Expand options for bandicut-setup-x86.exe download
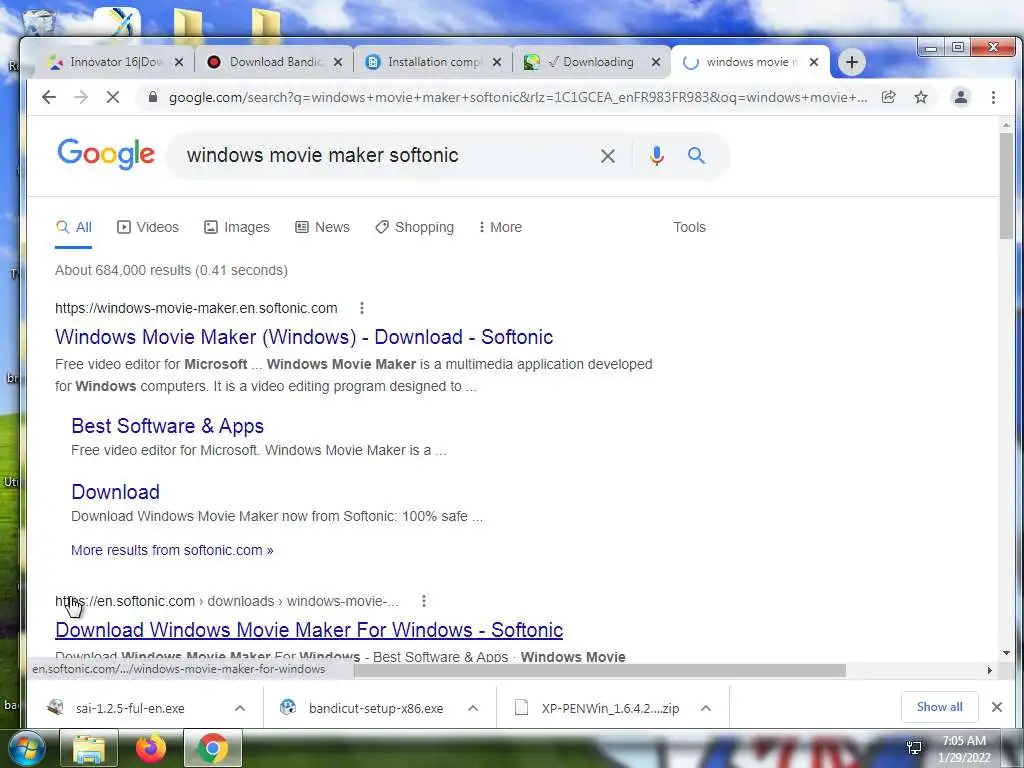1024x768 pixels. (x=473, y=708)
